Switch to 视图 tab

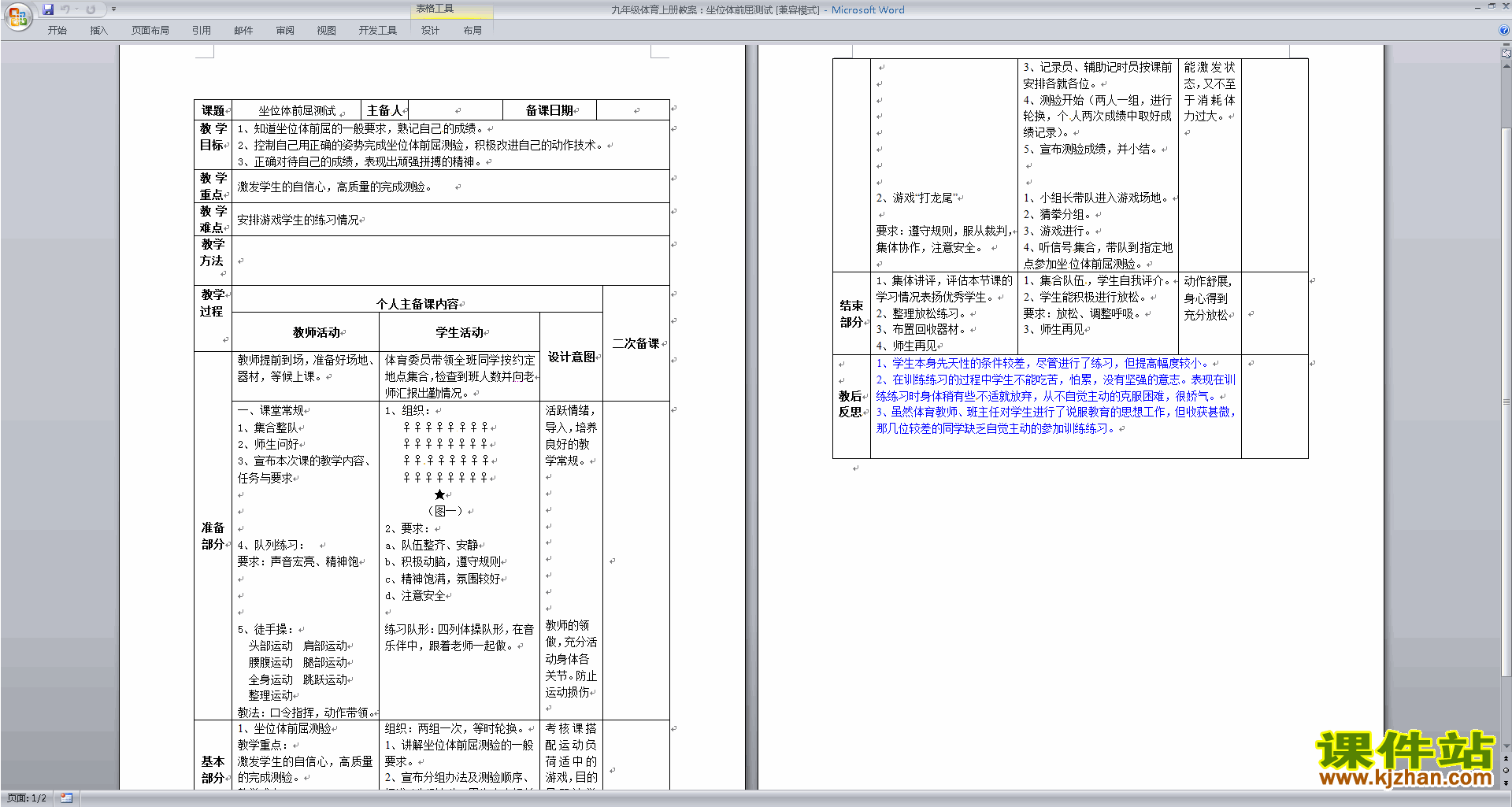[327, 30]
